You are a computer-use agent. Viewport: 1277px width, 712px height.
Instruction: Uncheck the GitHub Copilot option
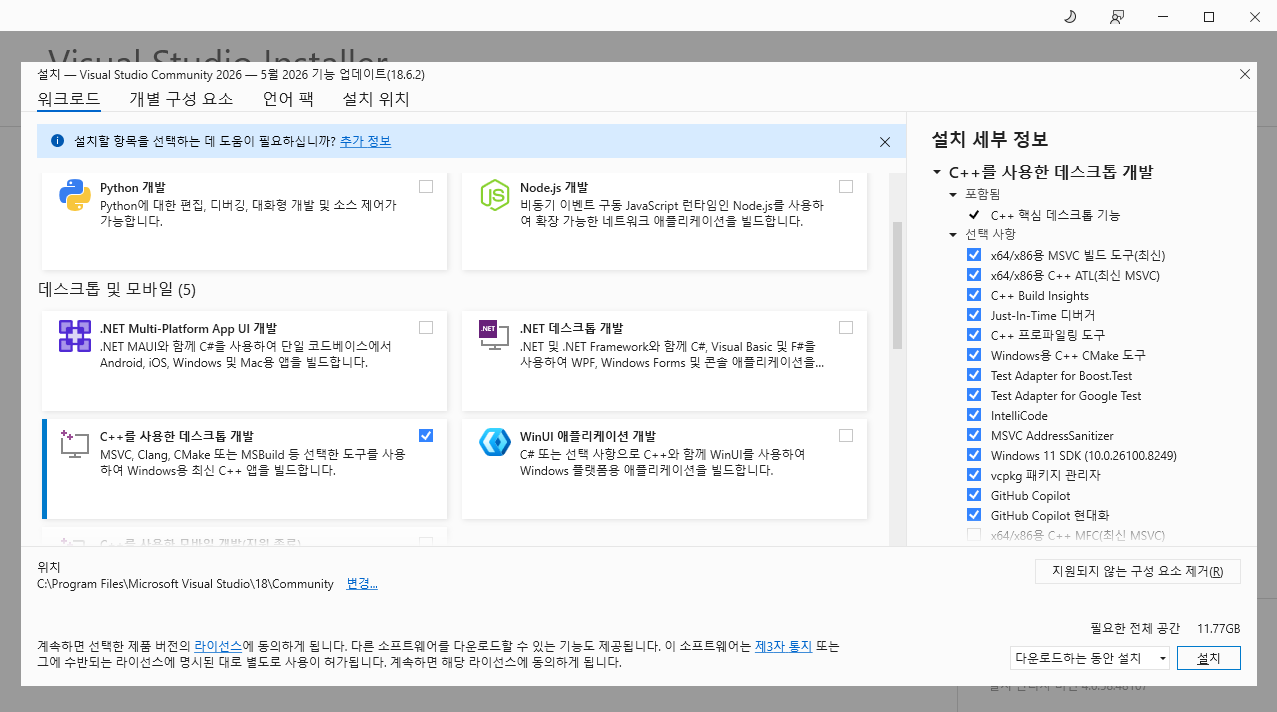(x=974, y=495)
